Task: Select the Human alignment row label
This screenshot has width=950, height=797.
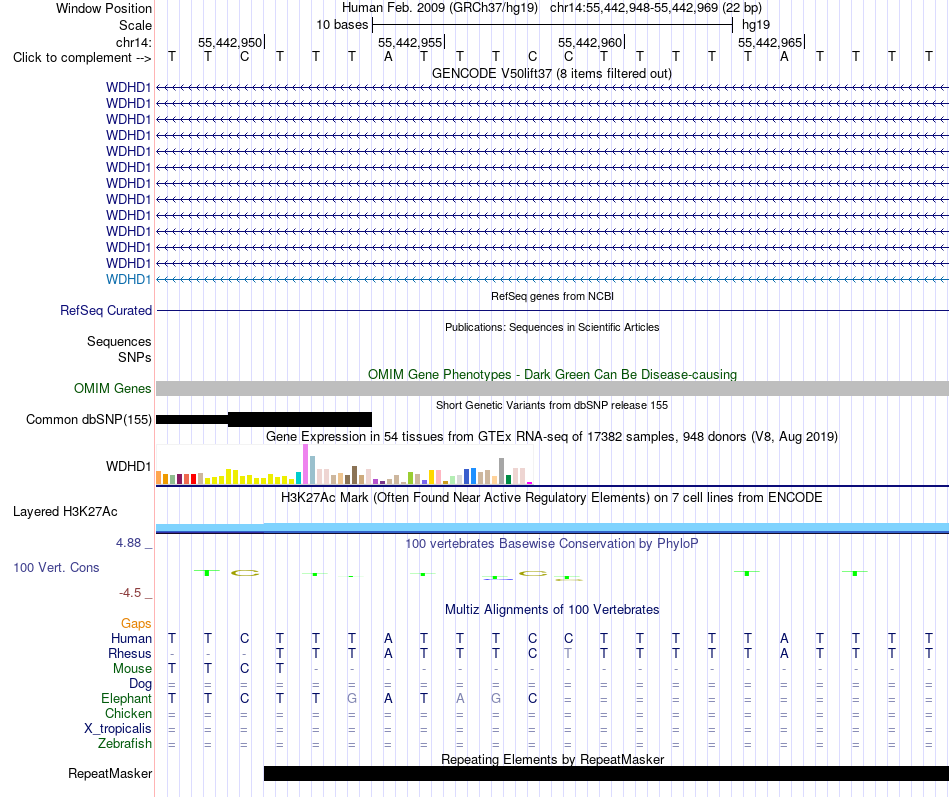Action: click(x=131, y=639)
